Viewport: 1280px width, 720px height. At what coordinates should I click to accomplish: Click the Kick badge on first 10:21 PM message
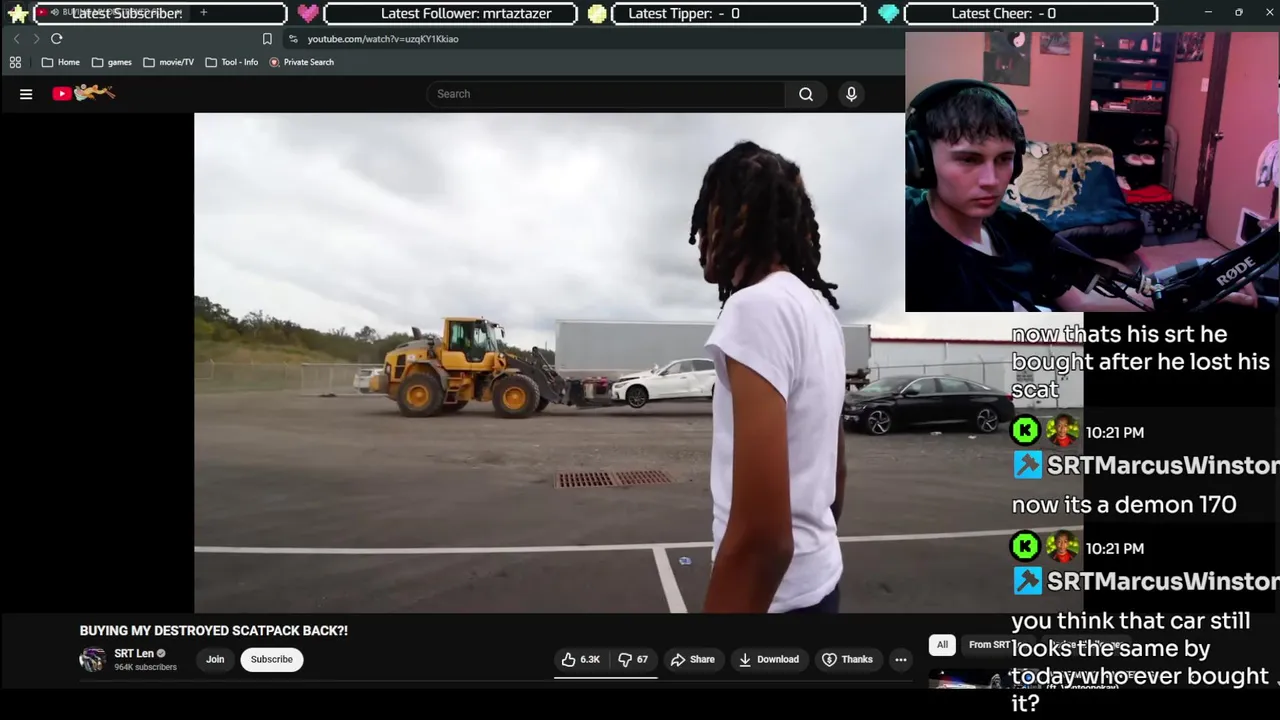tap(1025, 431)
